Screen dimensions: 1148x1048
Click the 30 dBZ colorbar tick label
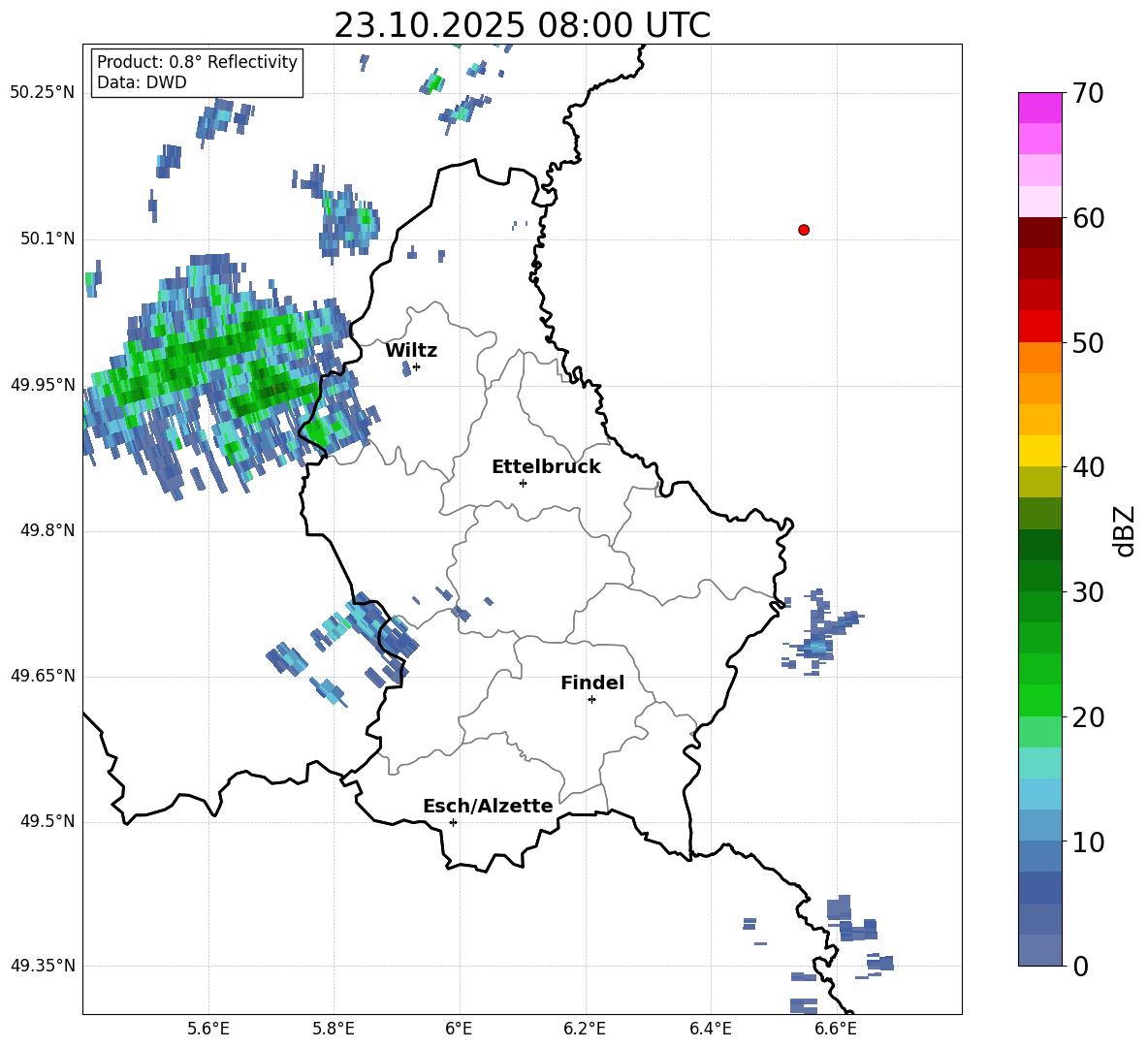[x=1088, y=592]
